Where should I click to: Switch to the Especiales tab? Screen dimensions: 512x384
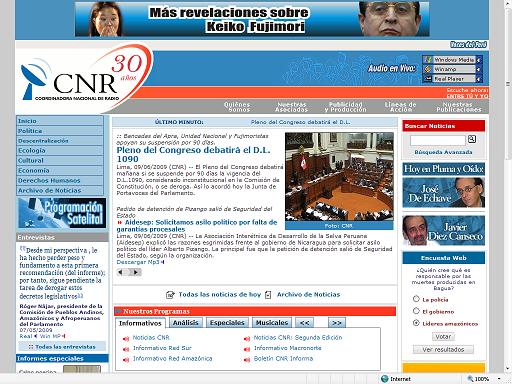pyautogui.click(x=227, y=323)
